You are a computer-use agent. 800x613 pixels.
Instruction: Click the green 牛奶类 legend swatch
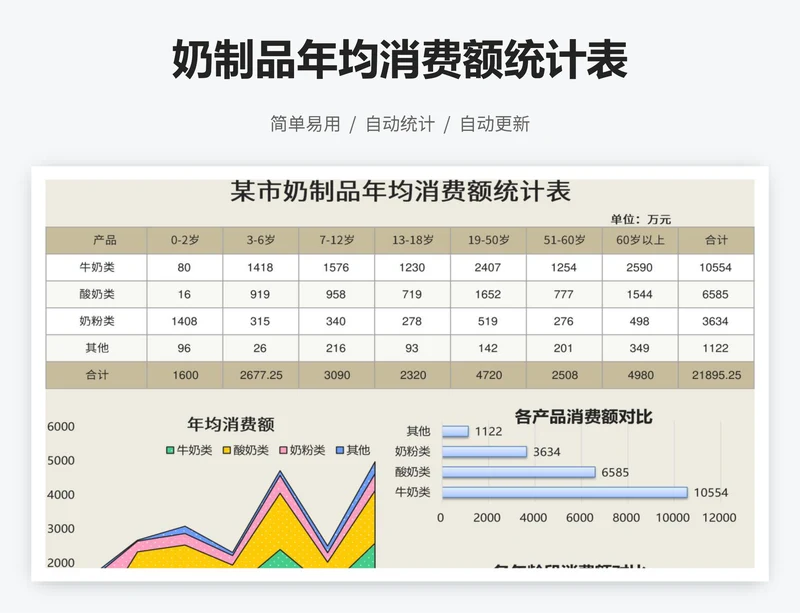click(170, 450)
